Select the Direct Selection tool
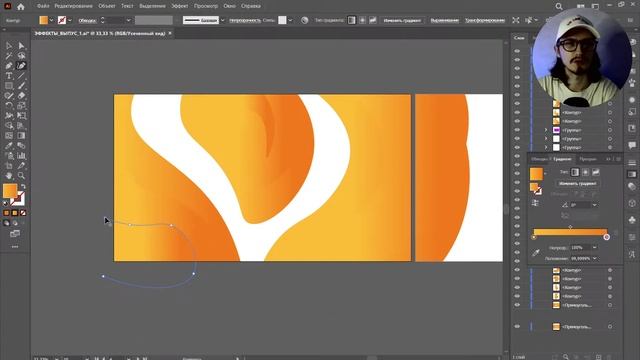 [x=21, y=46]
